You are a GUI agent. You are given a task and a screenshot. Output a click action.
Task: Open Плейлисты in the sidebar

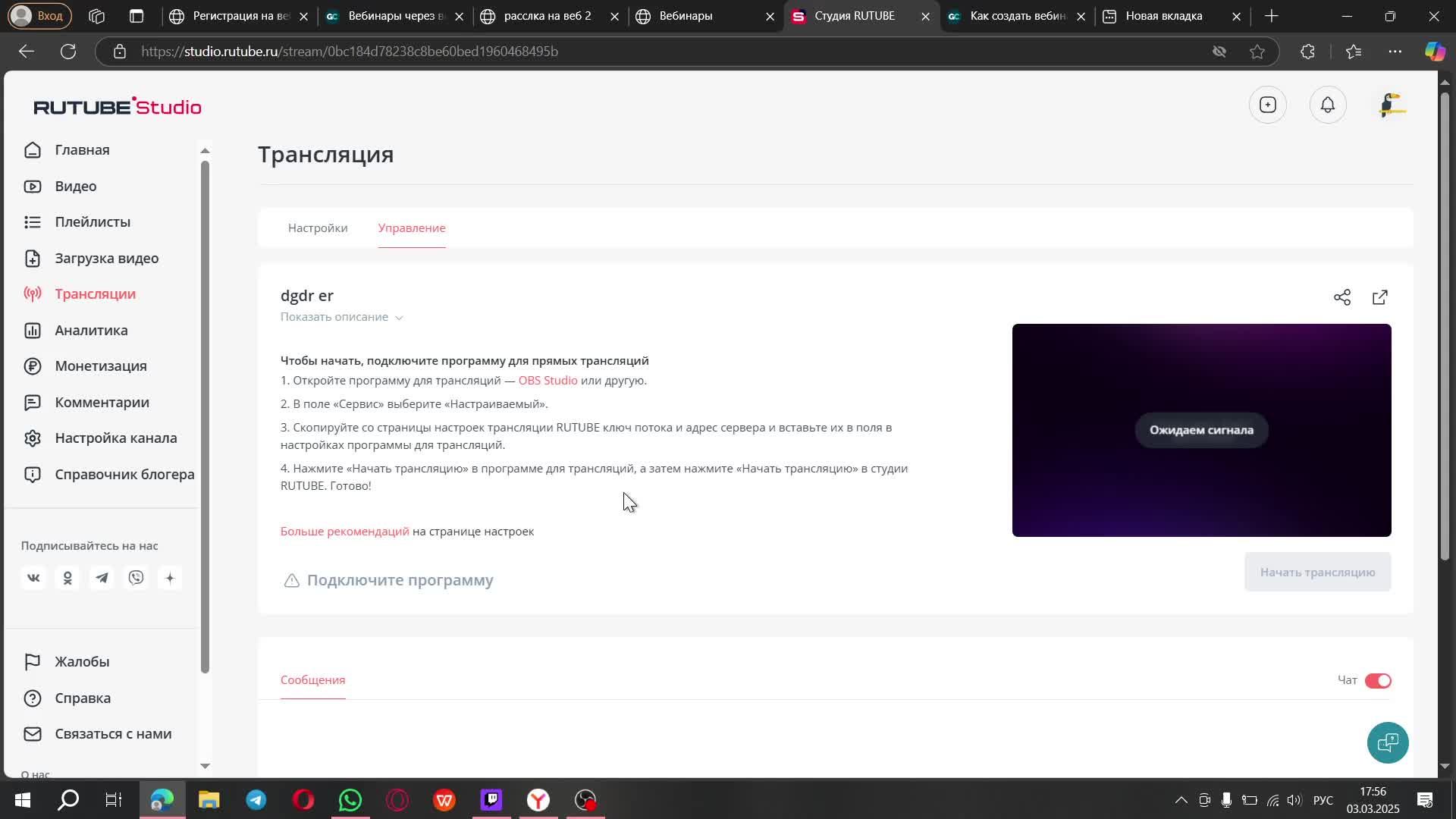pos(93,222)
